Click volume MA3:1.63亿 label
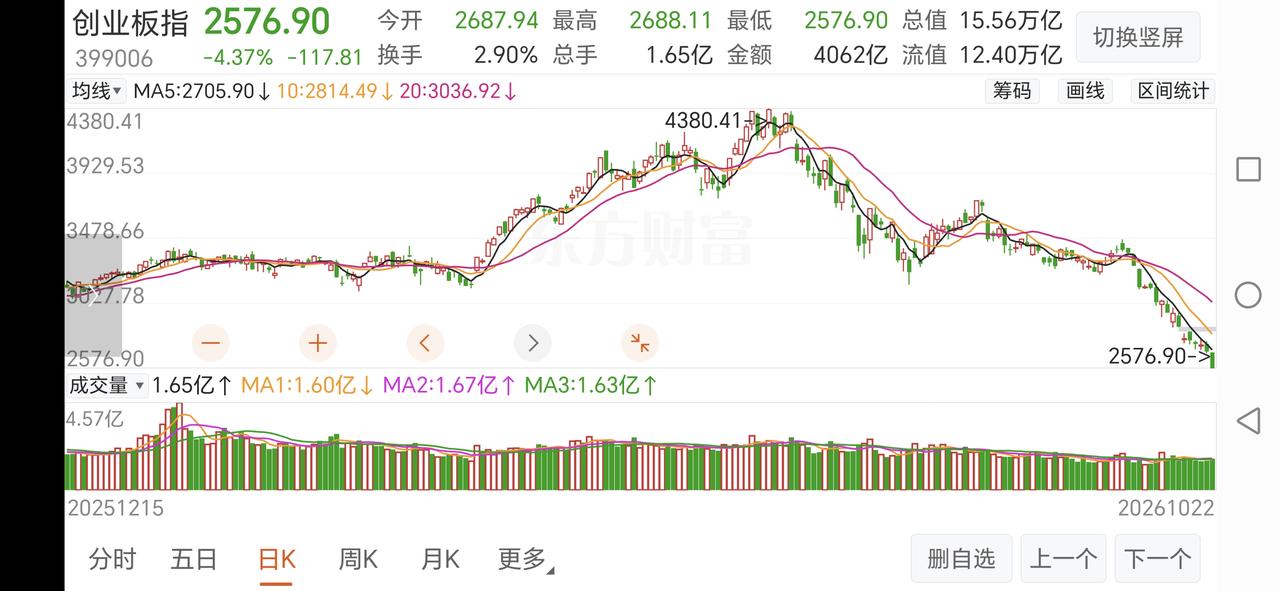1280x591 pixels. pyautogui.click(x=591, y=385)
